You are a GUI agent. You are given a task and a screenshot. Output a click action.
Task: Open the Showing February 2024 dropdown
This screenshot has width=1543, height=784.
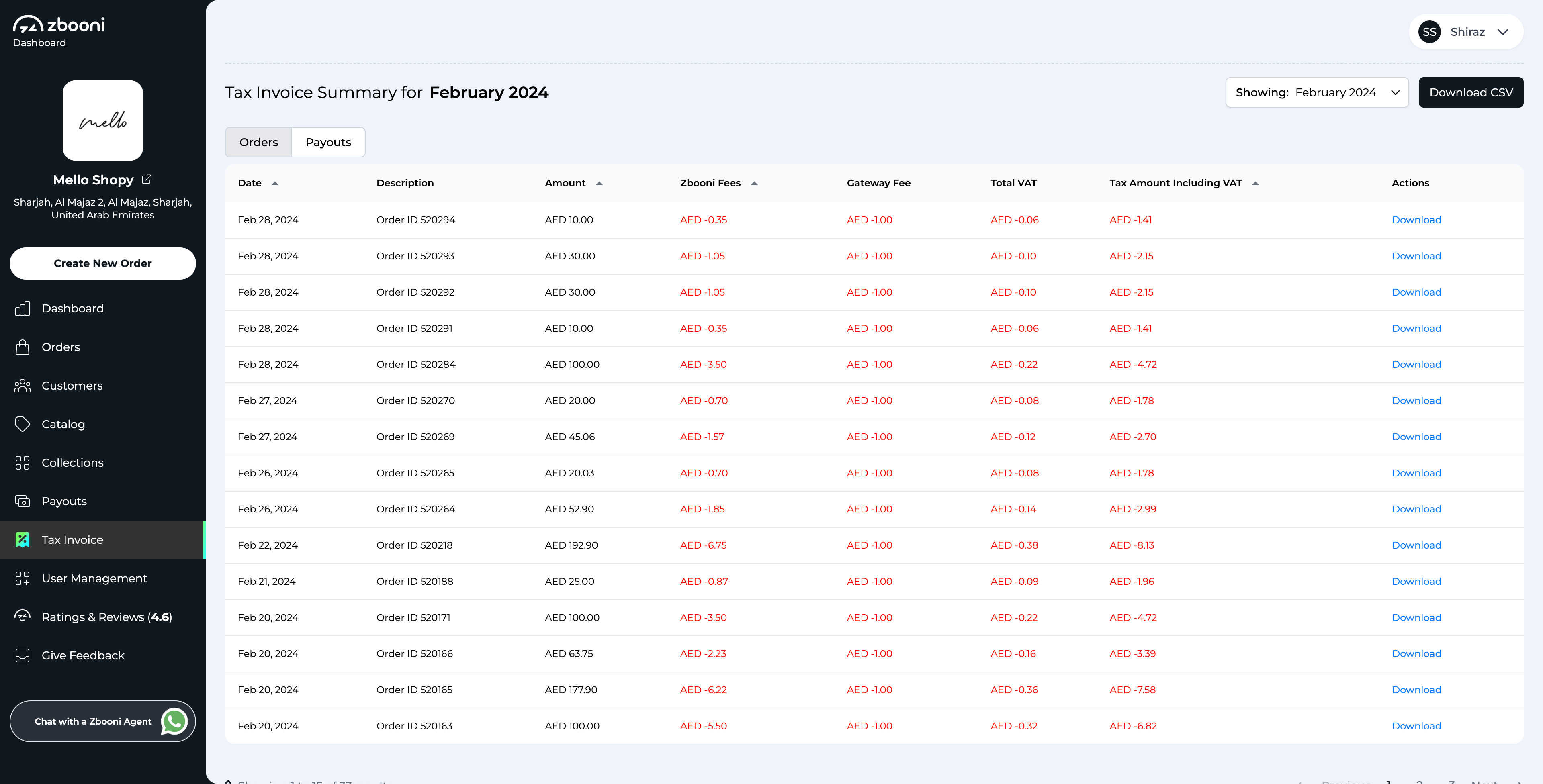[1317, 92]
